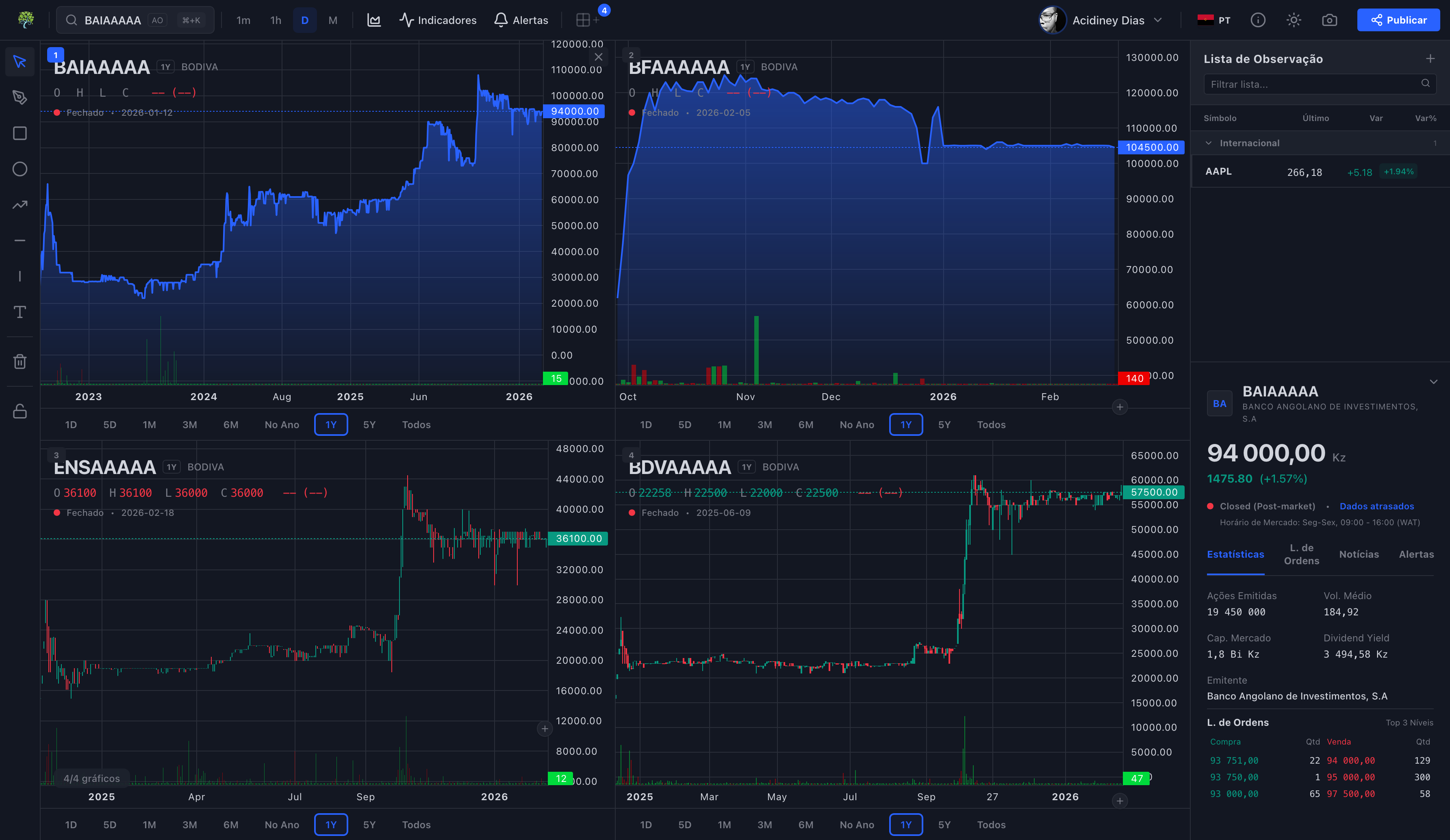Open the chart layout grid icon
Viewport: 1450px width, 840px height.
click(588, 20)
